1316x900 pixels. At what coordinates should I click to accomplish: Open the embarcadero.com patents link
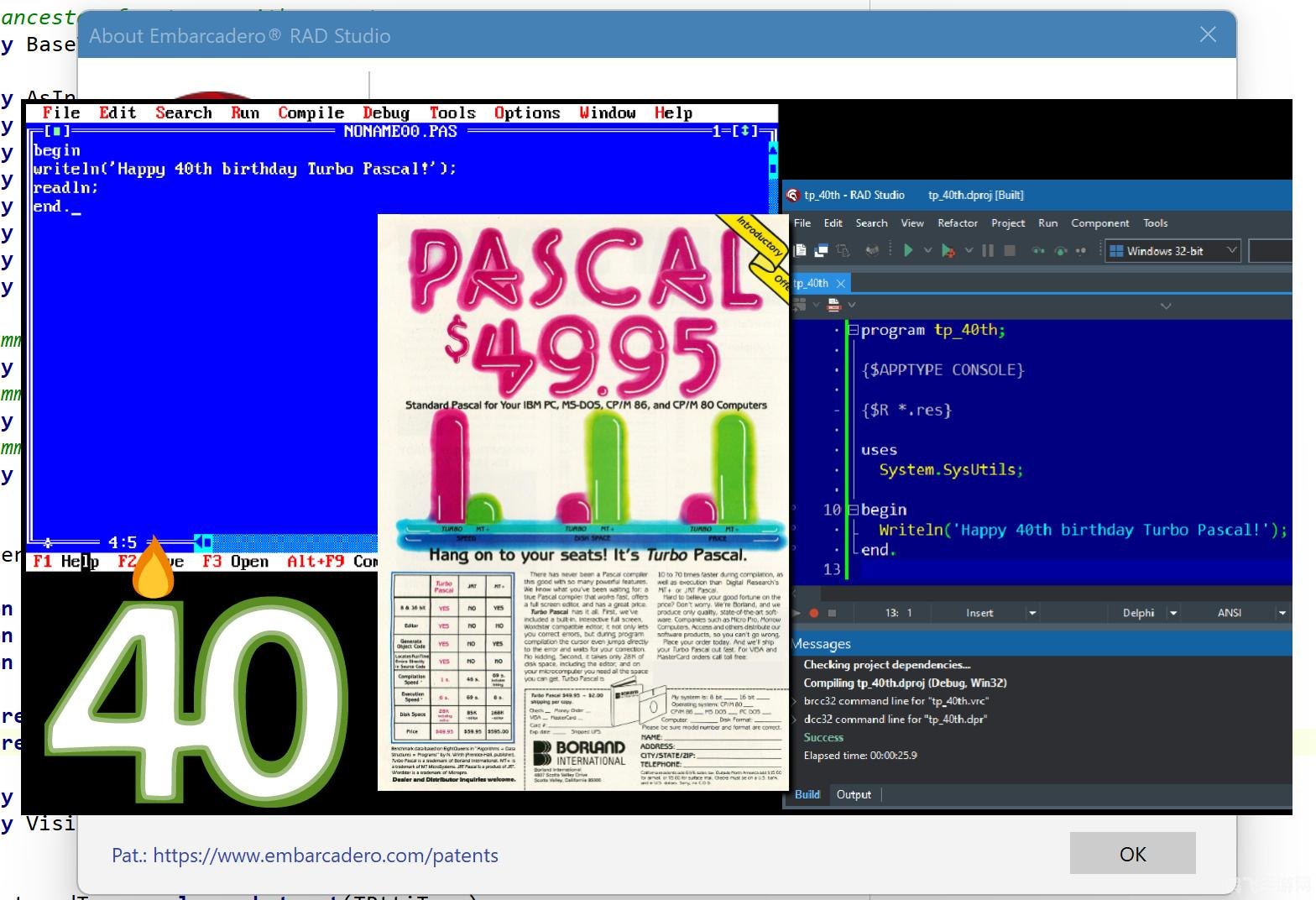[x=325, y=856]
